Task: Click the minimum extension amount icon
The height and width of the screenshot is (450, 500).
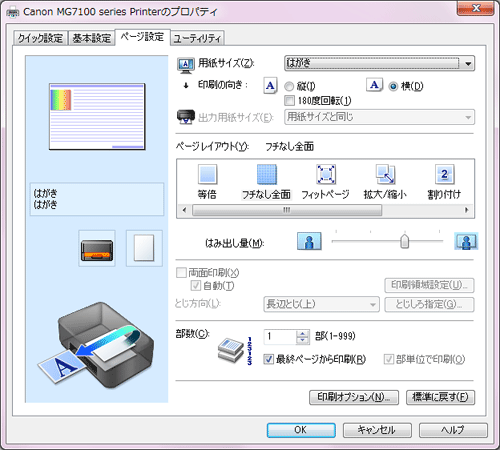Action: click(309, 241)
